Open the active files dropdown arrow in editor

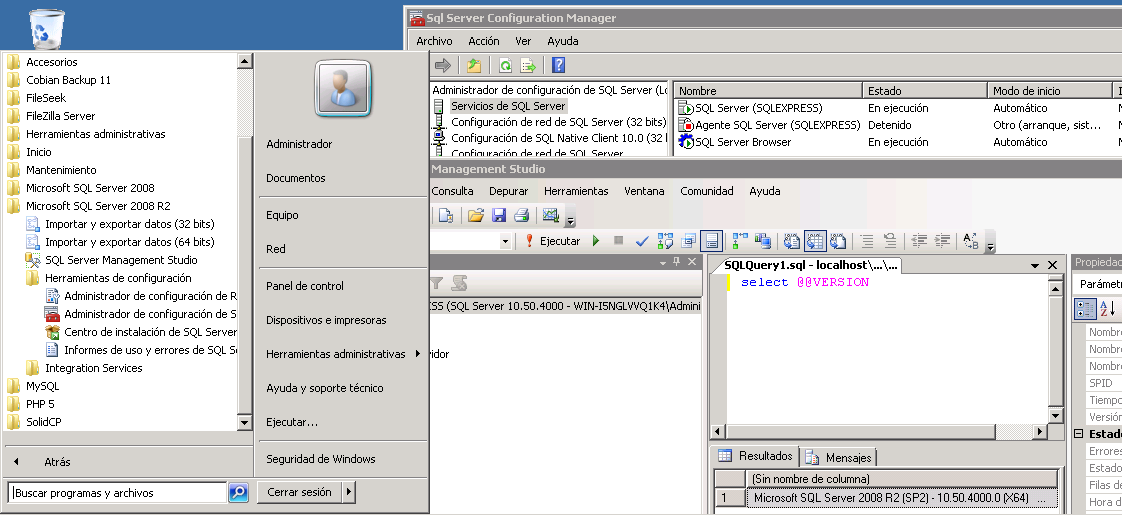coord(1035,265)
